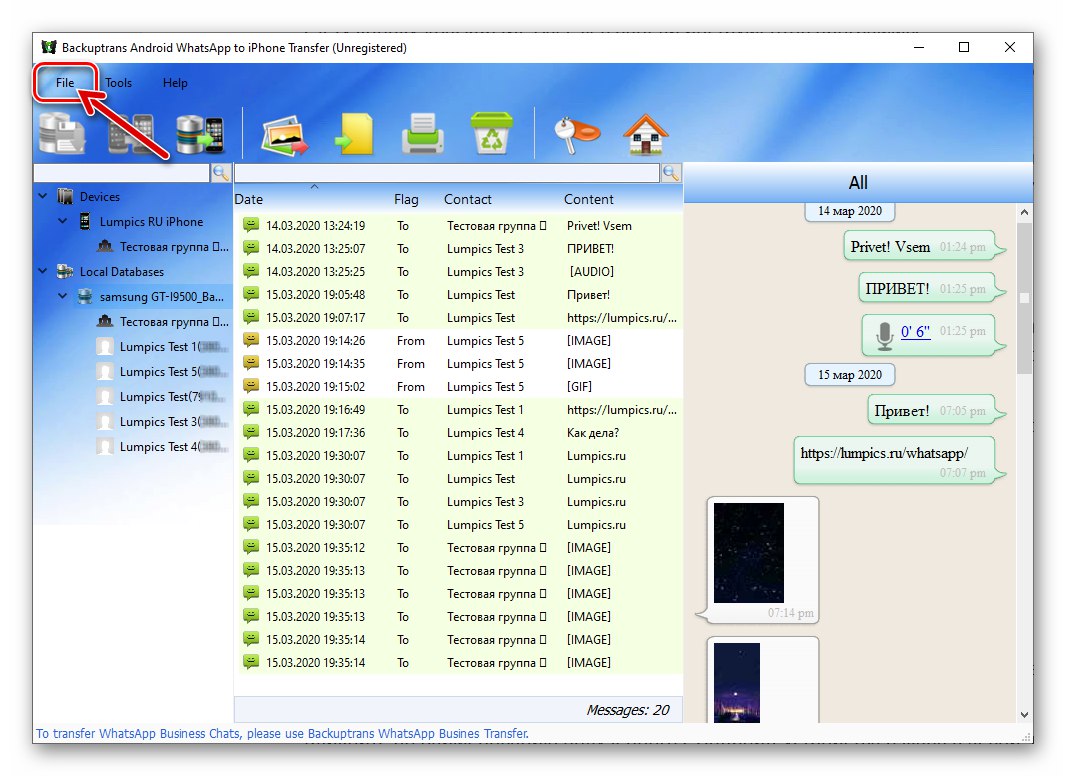
Task: Click the https://lumpics.ru/whatsapp/ chat bubble
Action: coord(899,460)
